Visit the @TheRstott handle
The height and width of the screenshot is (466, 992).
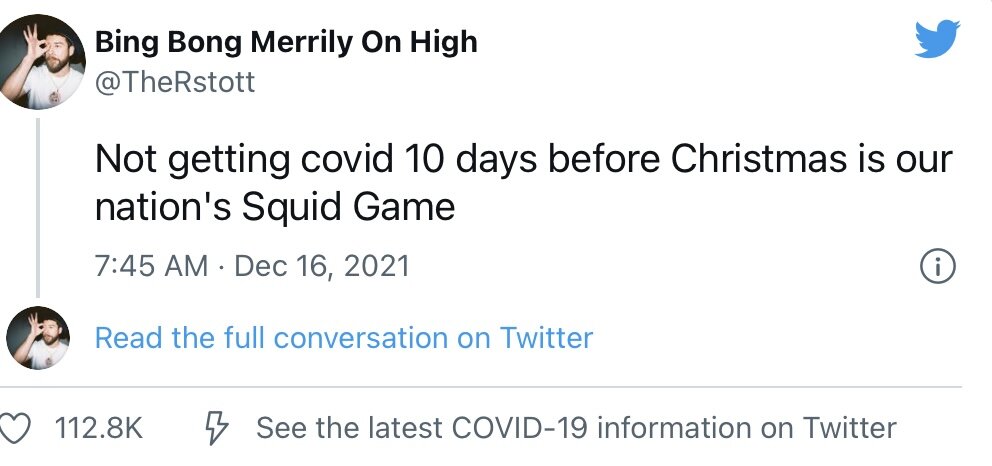(x=175, y=82)
